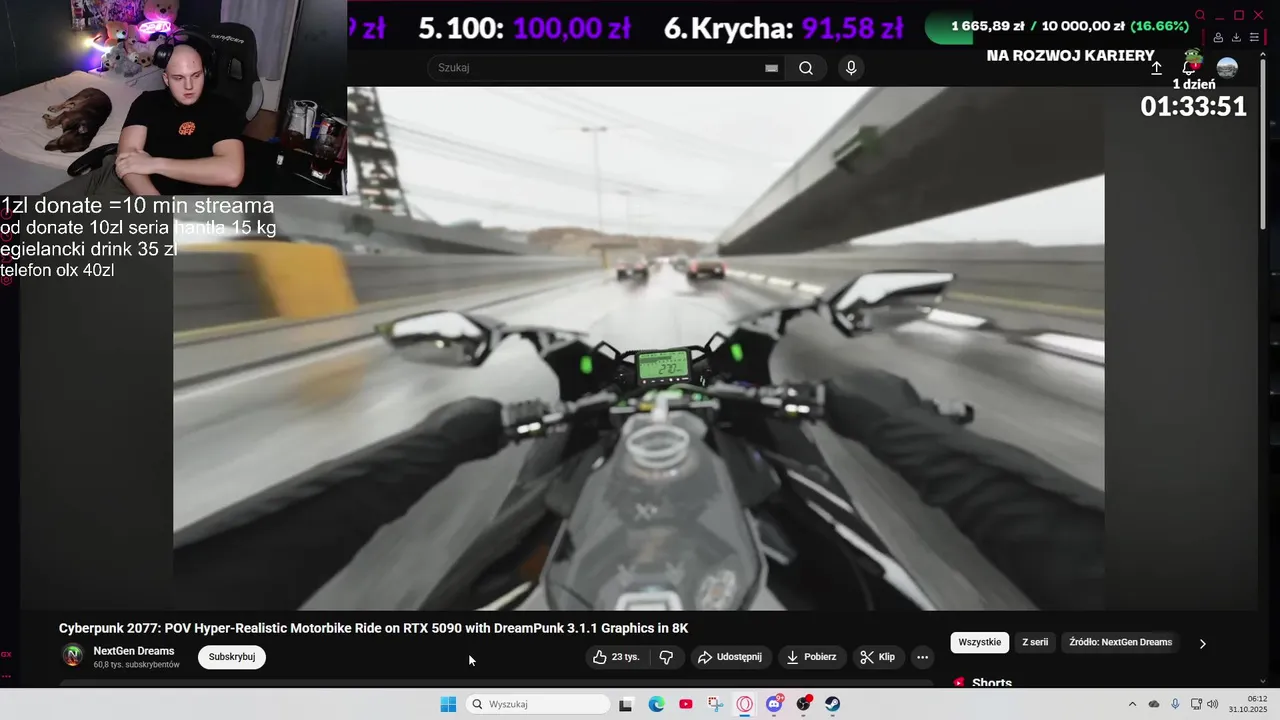Activate voice search microphone icon

pyautogui.click(x=851, y=68)
